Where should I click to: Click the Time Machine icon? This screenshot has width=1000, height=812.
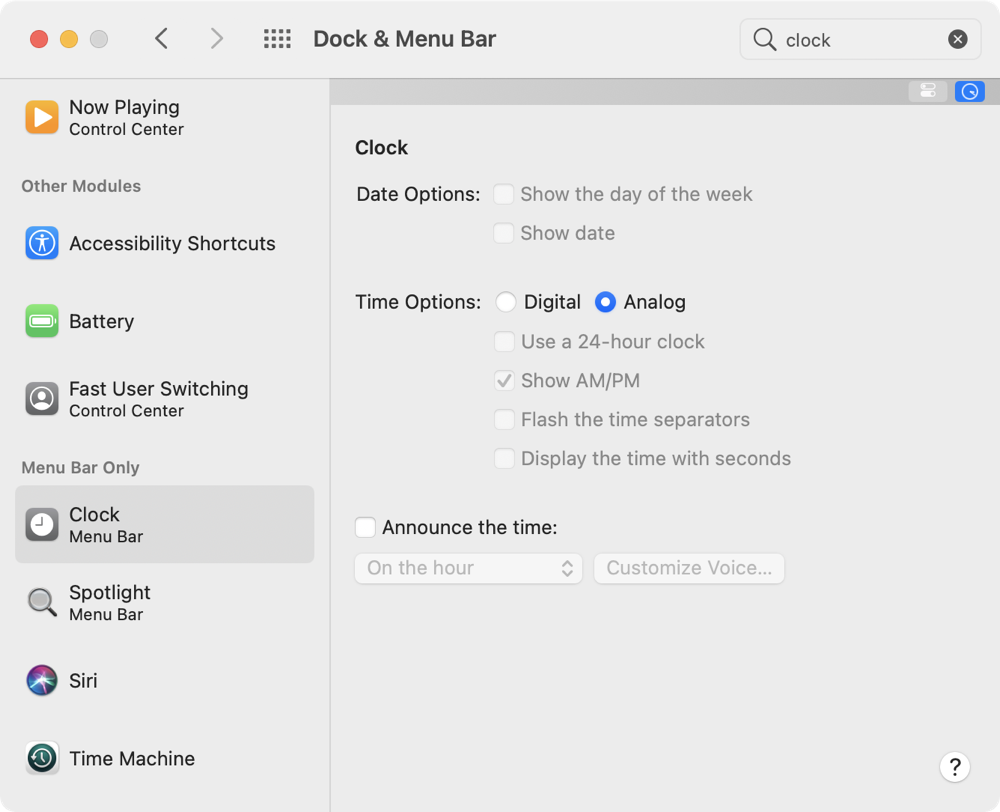click(42, 758)
